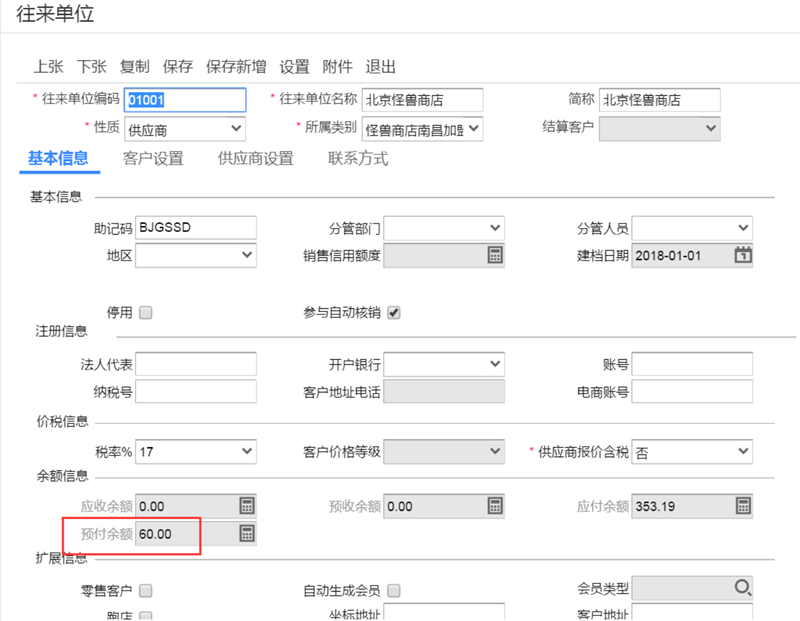Go to previous record with 上张
800x621 pixels.
point(48,66)
